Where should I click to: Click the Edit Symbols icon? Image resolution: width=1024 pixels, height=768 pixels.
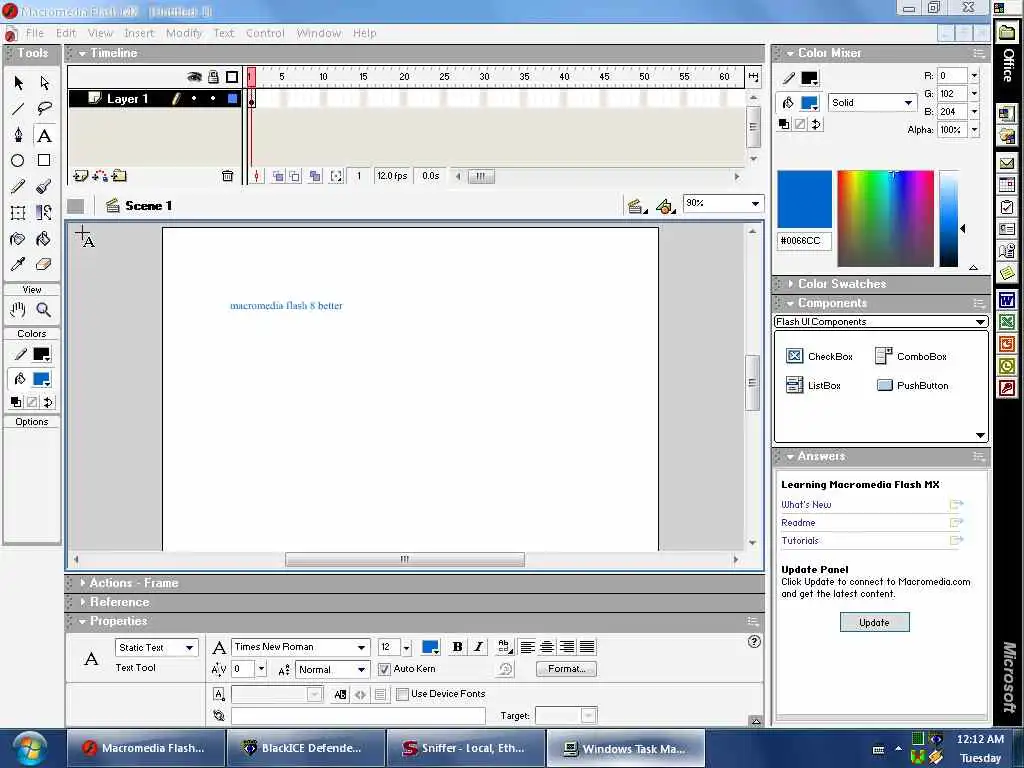click(664, 206)
